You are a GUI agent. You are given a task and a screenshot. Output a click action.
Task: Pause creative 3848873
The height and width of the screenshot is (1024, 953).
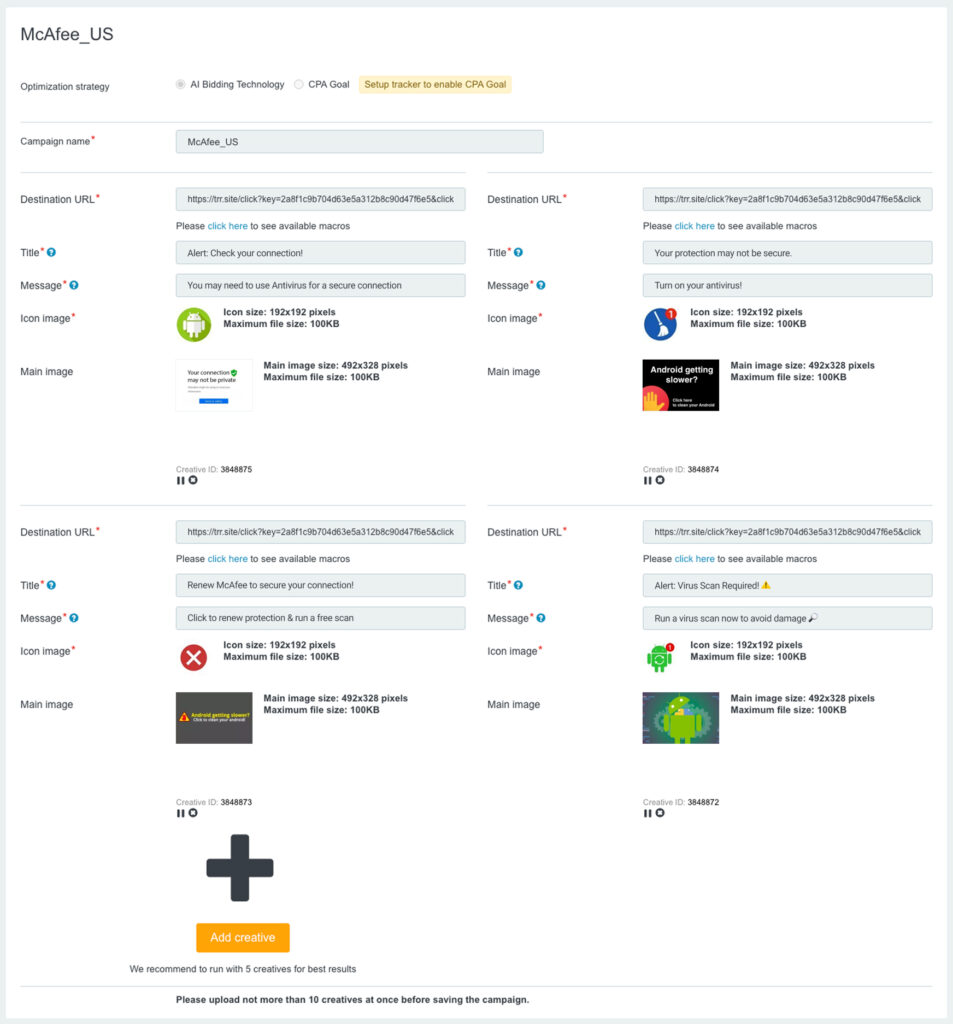(180, 813)
